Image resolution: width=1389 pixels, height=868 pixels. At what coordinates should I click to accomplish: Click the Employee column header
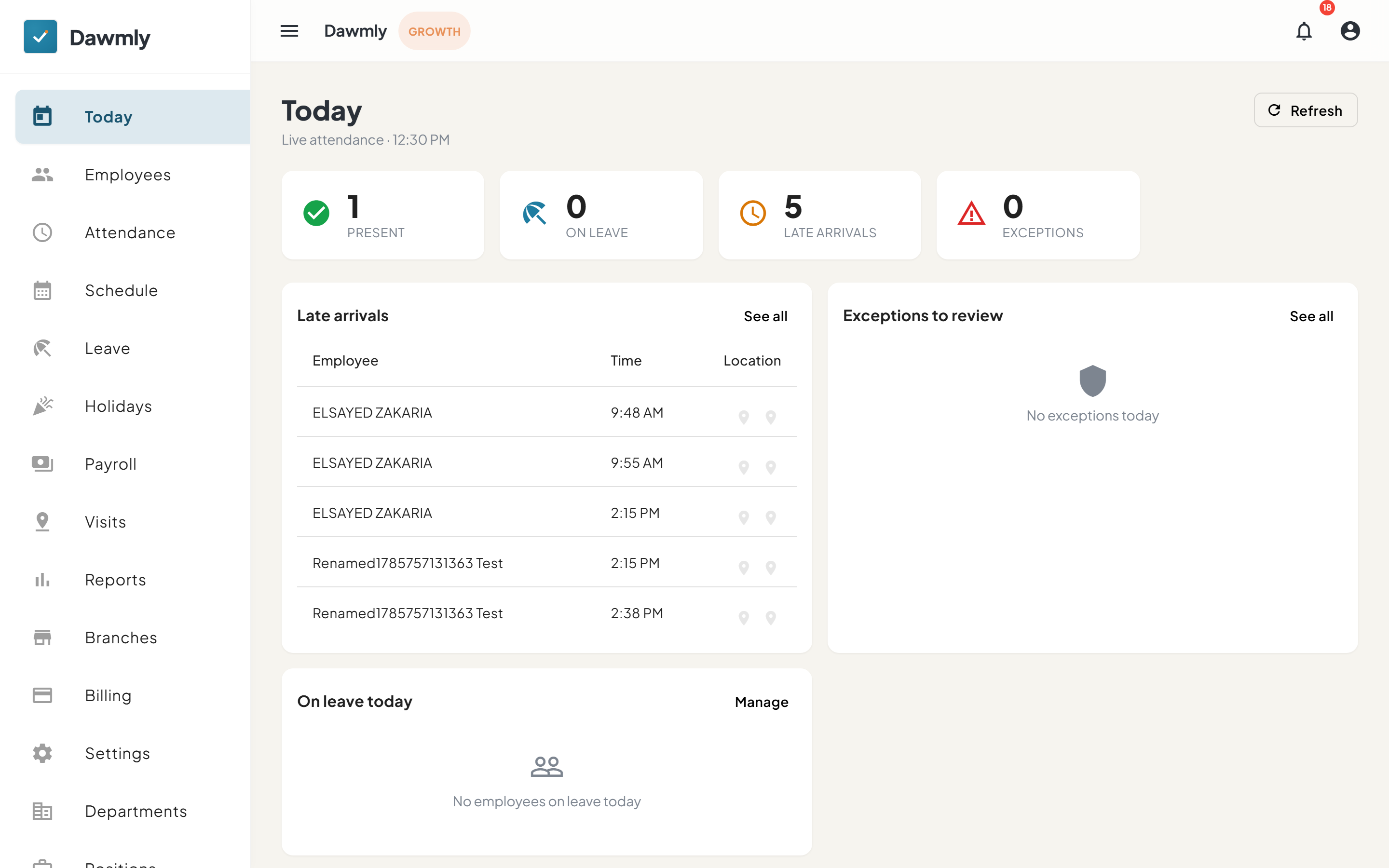coord(345,361)
